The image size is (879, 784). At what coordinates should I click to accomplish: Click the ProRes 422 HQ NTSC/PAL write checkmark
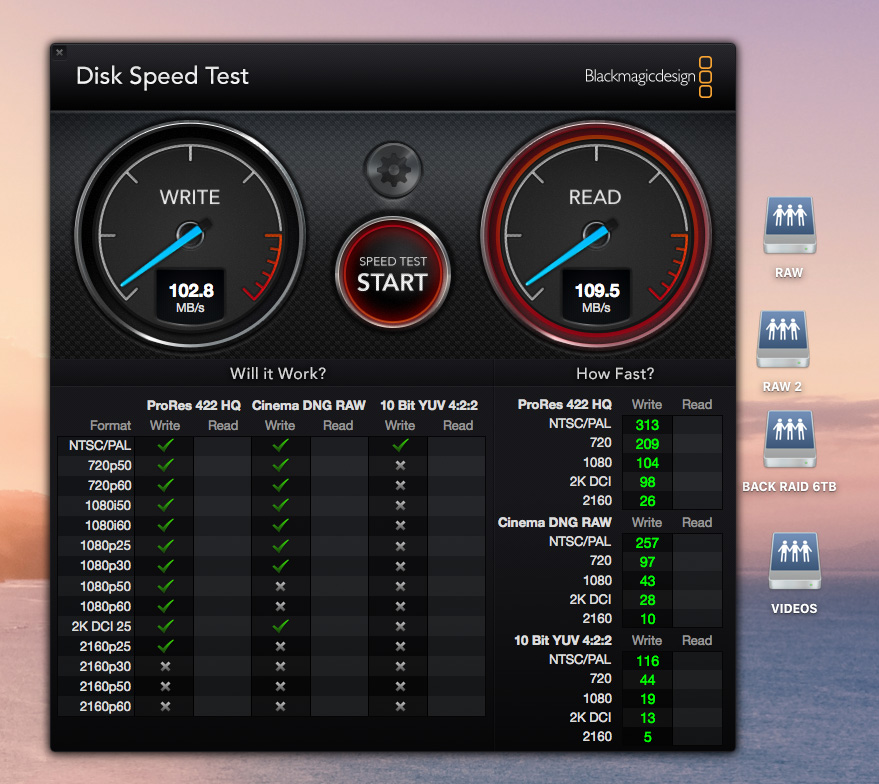[x=165, y=446]
